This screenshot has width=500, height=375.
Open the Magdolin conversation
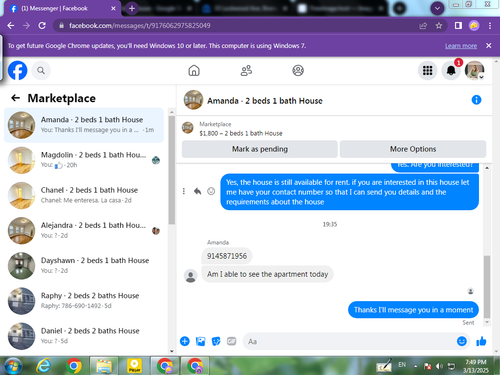click(x=84, y=160)
